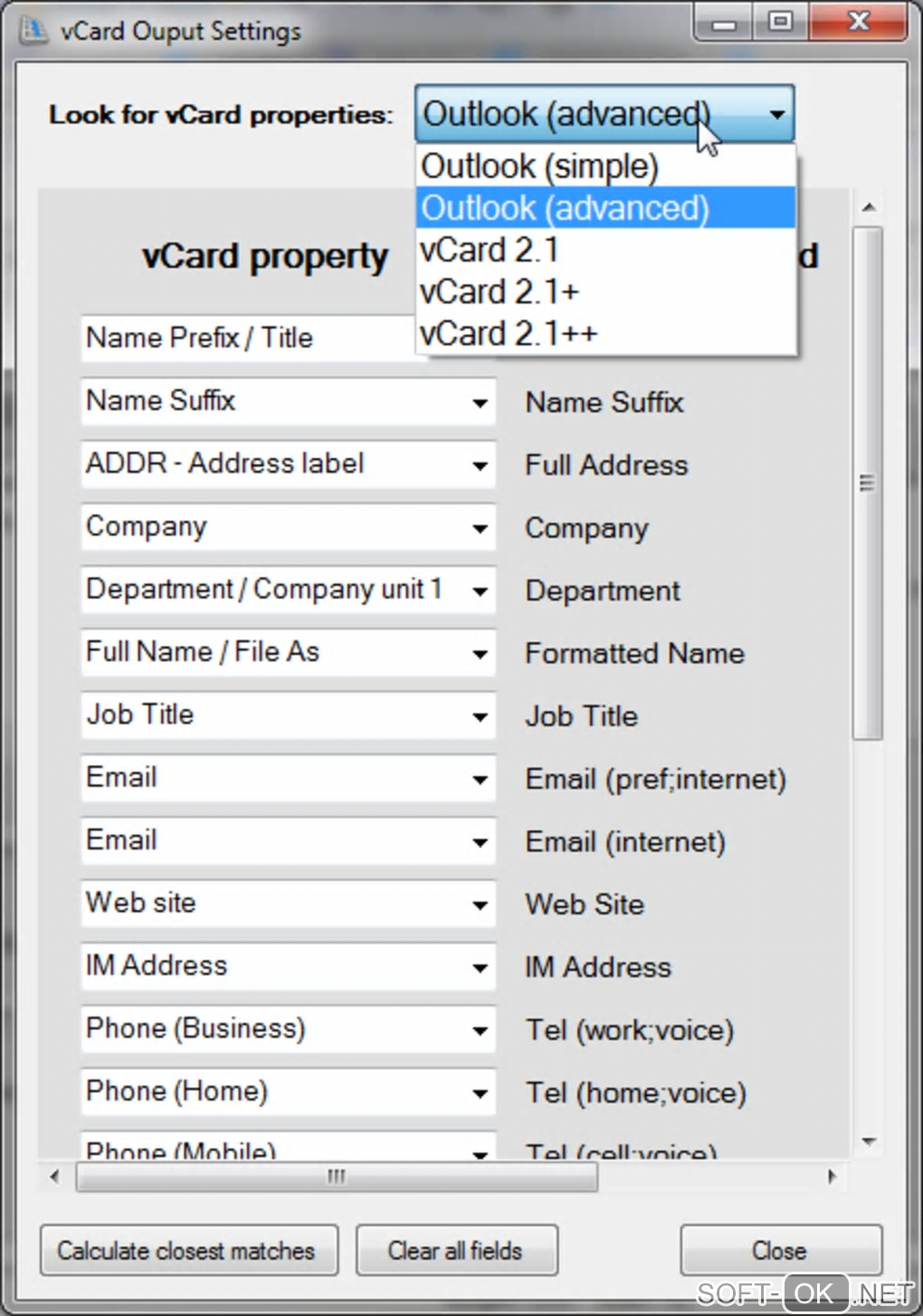
Task: Expand the Web site dropdown
Action: pyautogui.click(x=480, y=904)
